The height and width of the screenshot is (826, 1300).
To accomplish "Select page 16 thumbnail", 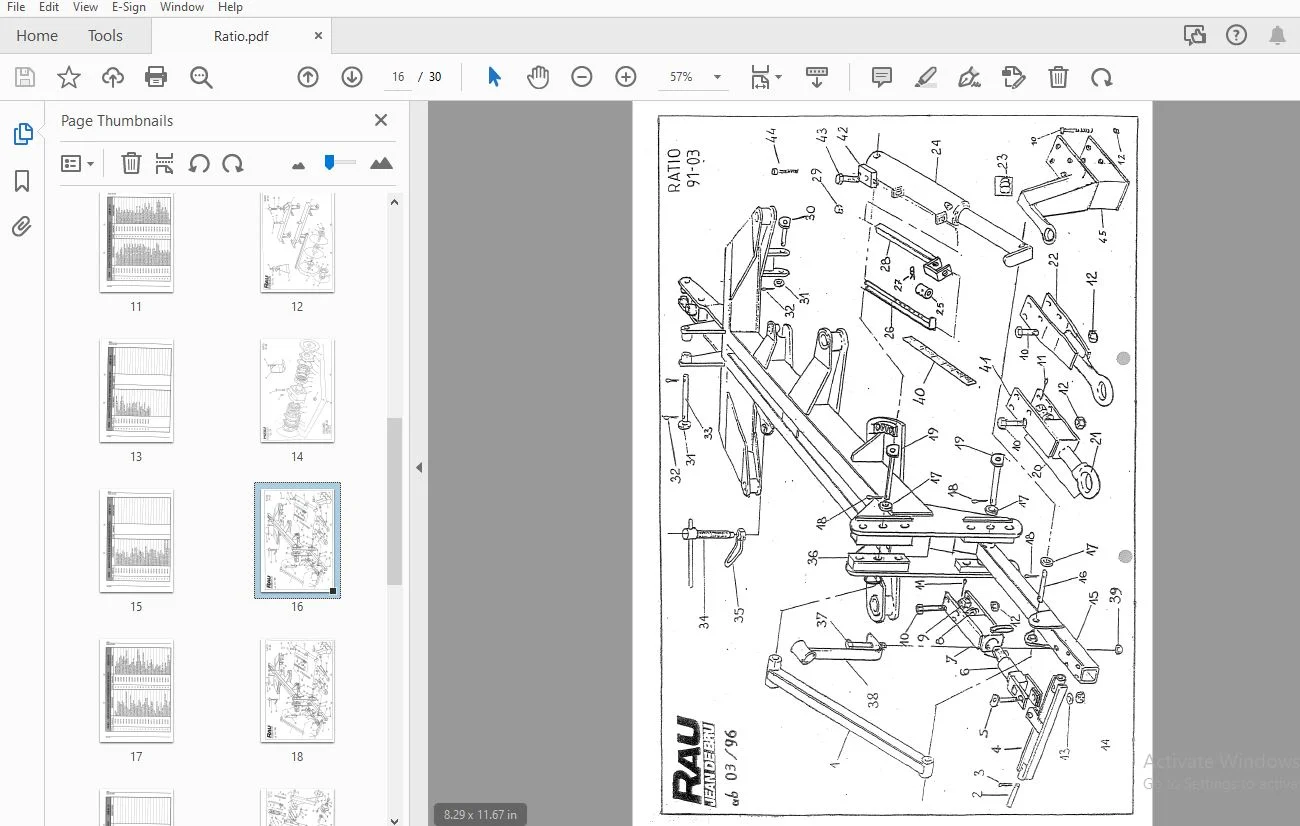I will (297, 541).
